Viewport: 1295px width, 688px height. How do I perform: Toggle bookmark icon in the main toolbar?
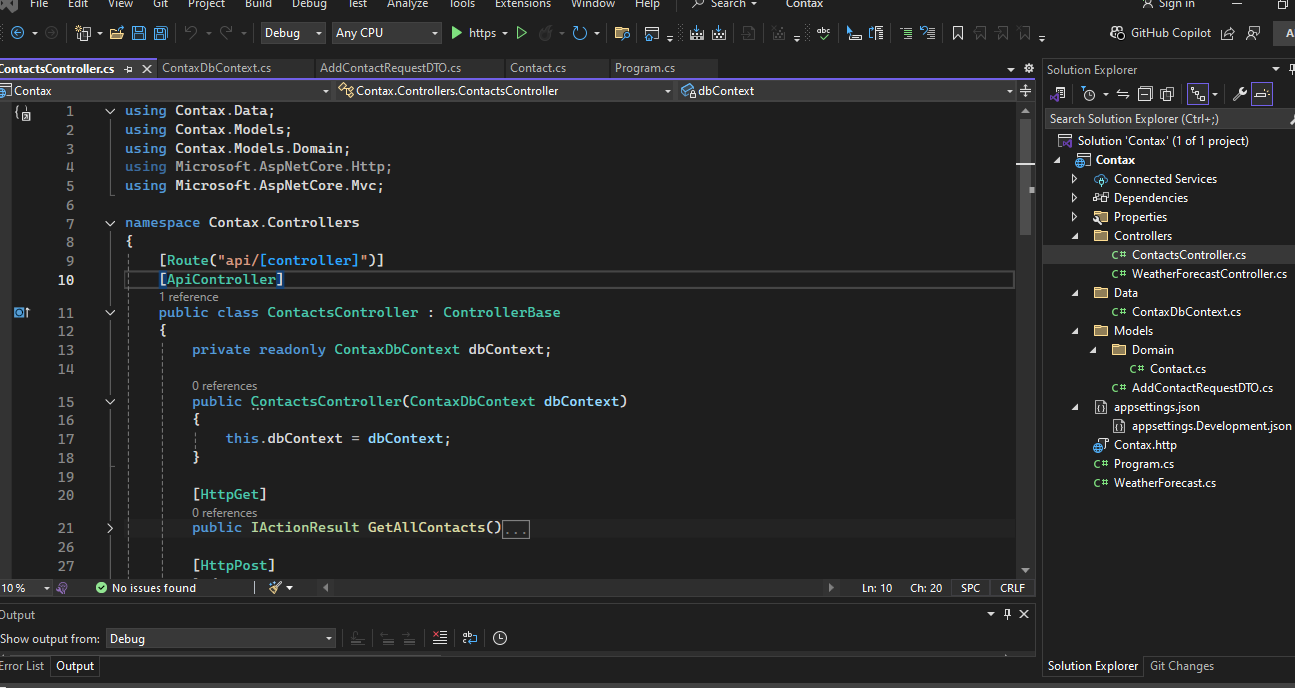click(x=957, y=33)
